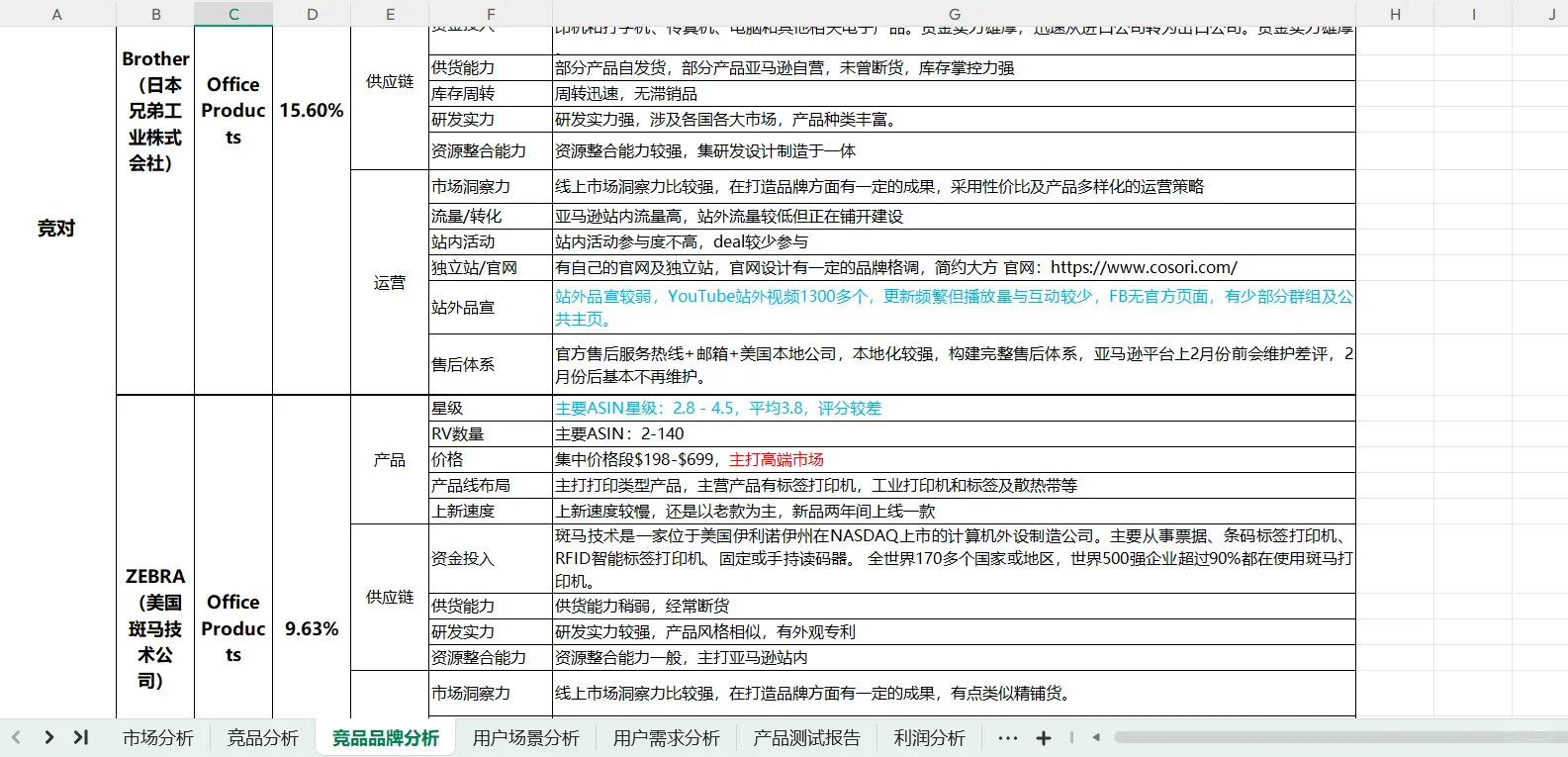Click the 产品线布局 cell
This screenshot has width=1568, height=757.
tap(491, 486)
